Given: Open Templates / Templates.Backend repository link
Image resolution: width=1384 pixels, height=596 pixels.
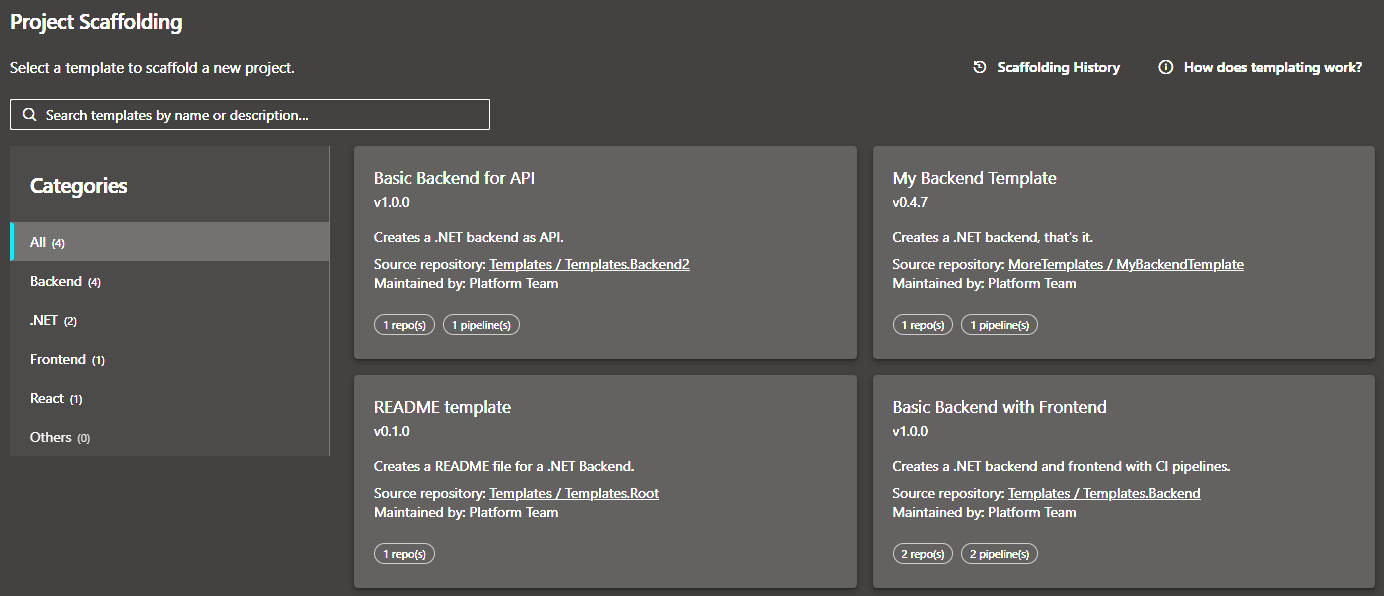Looking at the screenshot, I should [x=1104, y=493].
